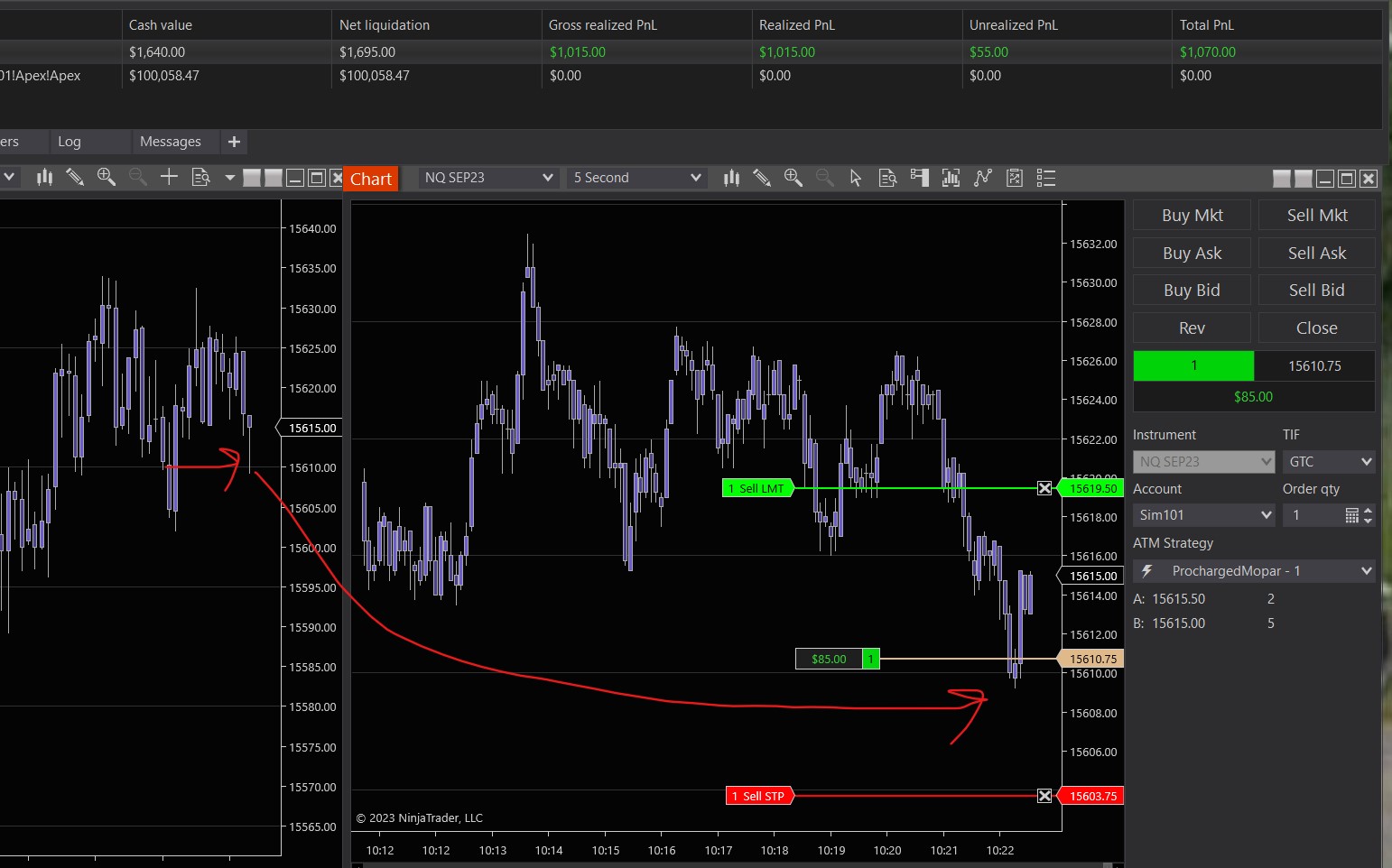This screenshot has width=1392, height=868.
Task: Open quantity calculator icon beside Order qty
Action: pos(1351,515)
